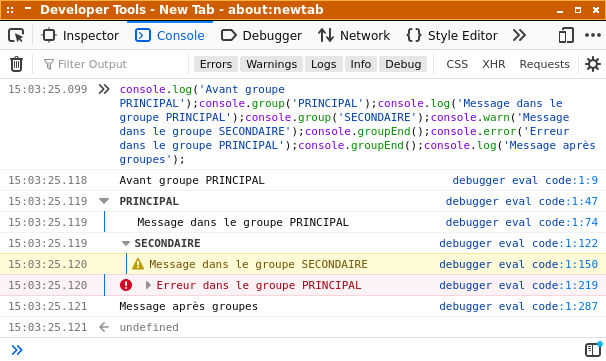Screen dimensions: 606x361
Task: Open the Inspector tab
Action: coord(80,36)
